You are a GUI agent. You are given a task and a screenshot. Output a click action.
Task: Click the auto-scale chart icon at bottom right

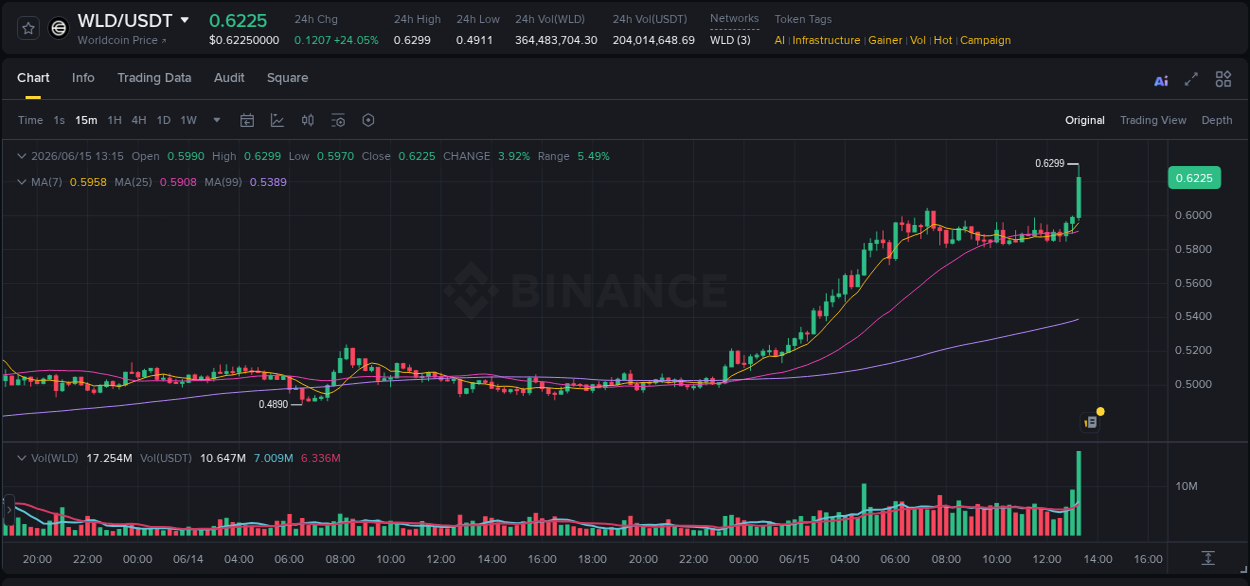pyautogui.click(x=1208, y=557)
